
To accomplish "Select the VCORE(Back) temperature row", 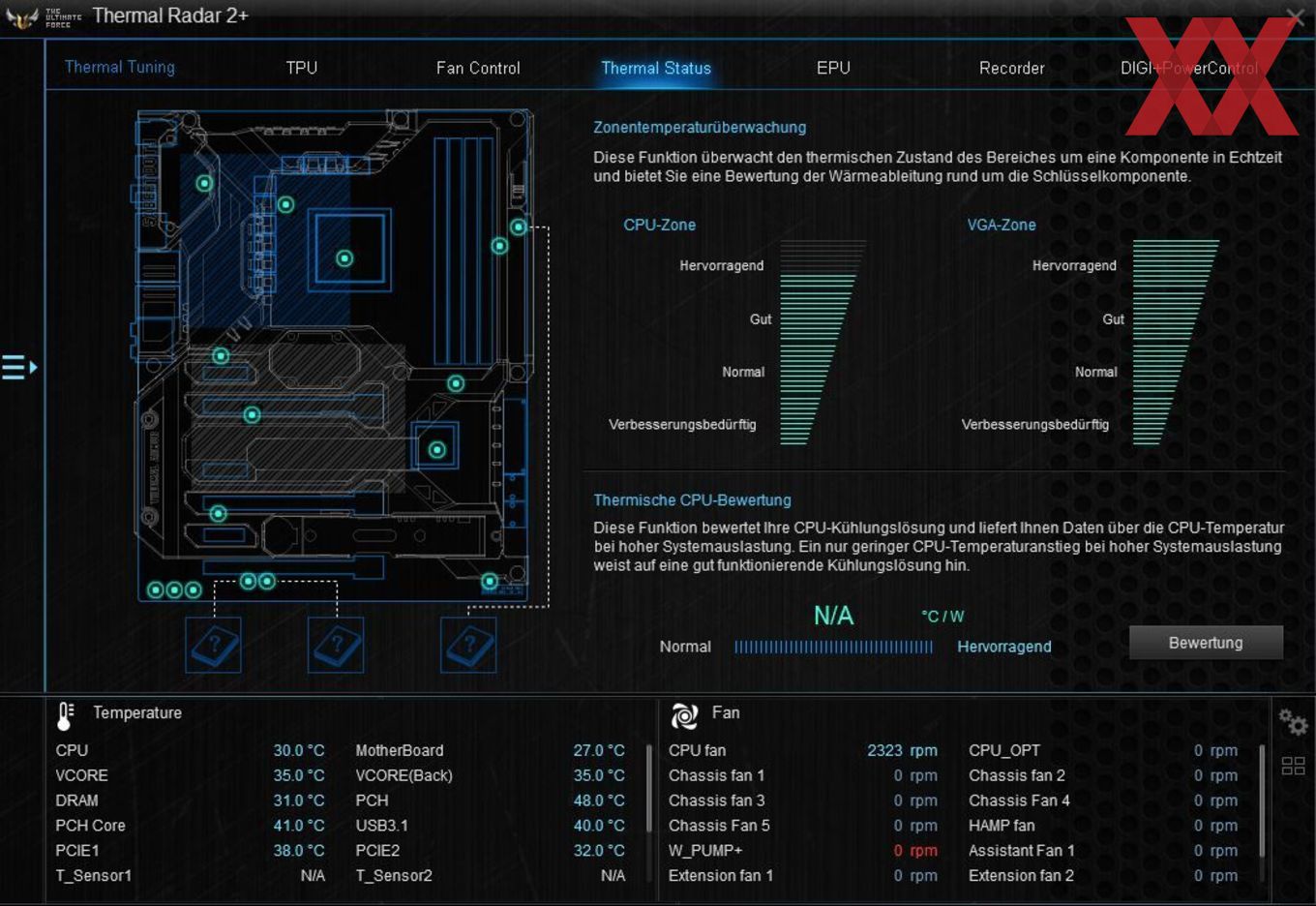I will (x=490, y=775).
